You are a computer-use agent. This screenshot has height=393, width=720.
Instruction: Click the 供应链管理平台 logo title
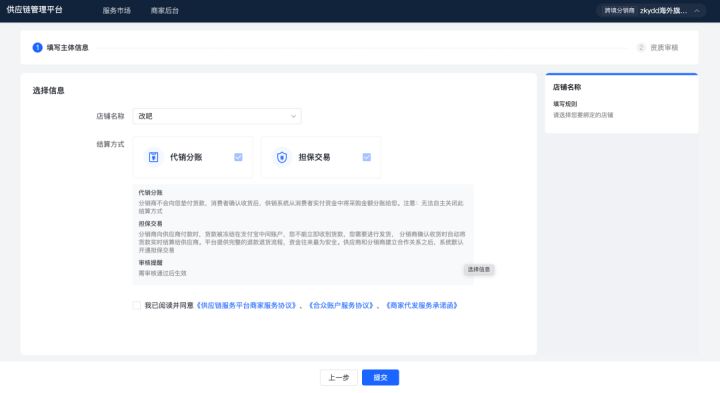click(34, 10)
